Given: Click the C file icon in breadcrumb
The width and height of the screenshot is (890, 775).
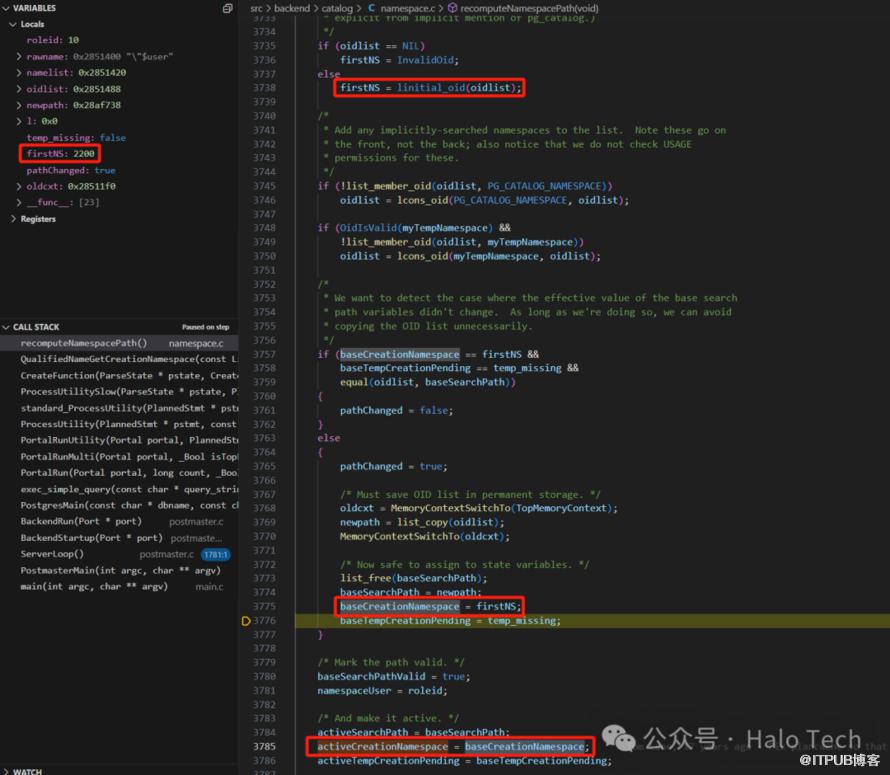Looking at the screenshot, I should click(x=372, y=8).
